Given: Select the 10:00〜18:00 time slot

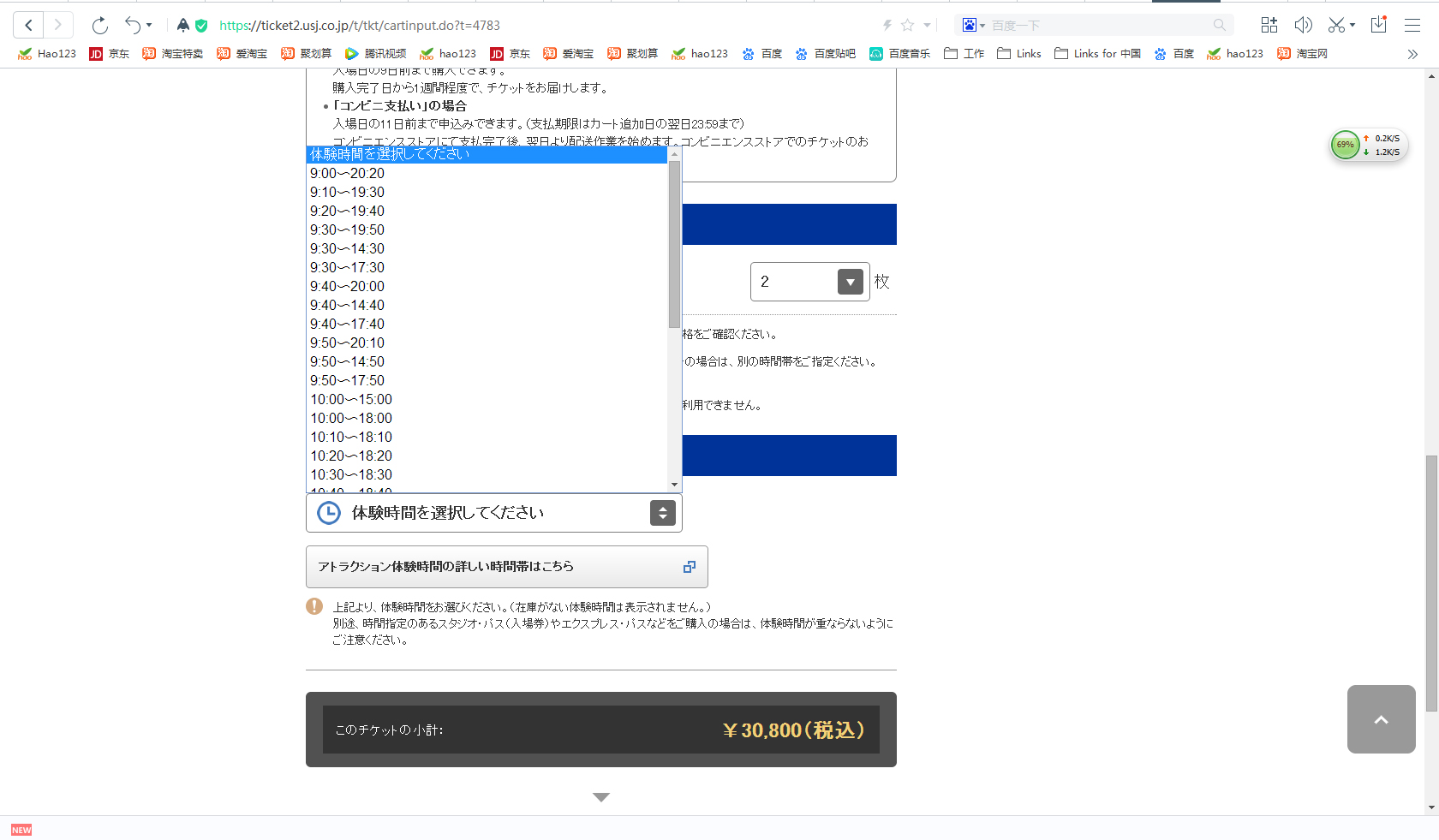Looking at the screenshot, I should pos(487,418).
